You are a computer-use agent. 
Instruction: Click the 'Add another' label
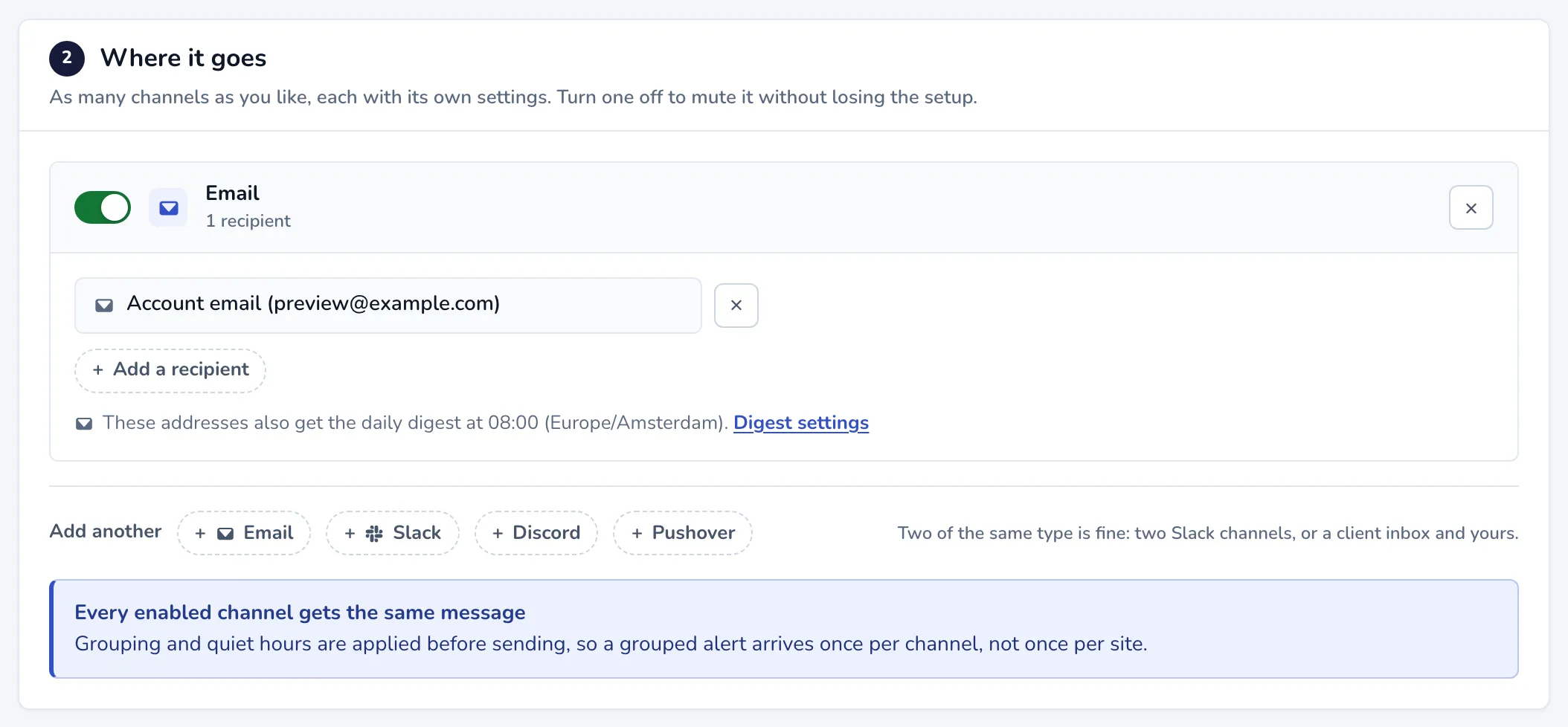point(105,531)
